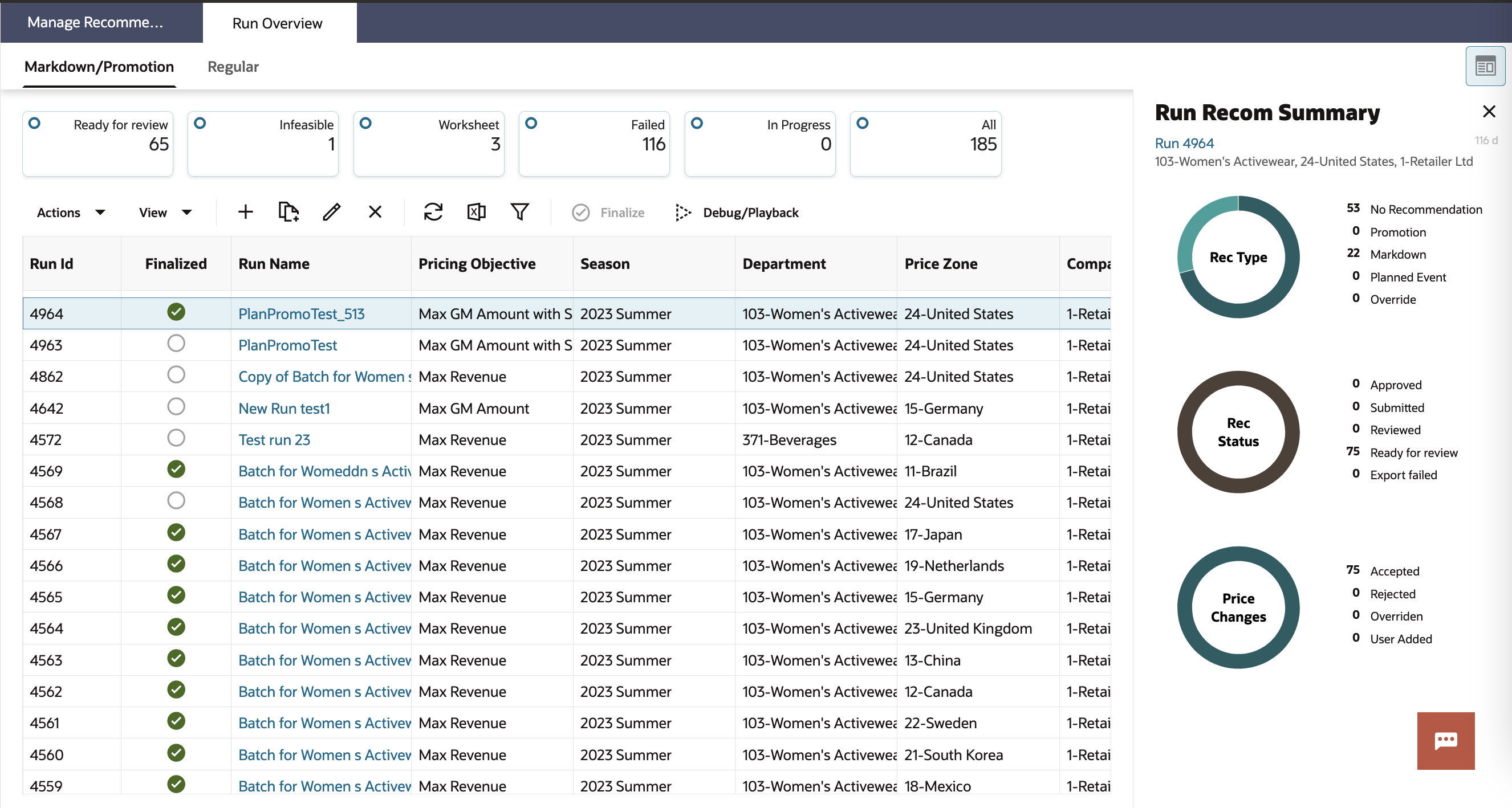Open the Actions dropdown menu
The height and width of the screenshot is (808, 1512).
click(71, 213)
